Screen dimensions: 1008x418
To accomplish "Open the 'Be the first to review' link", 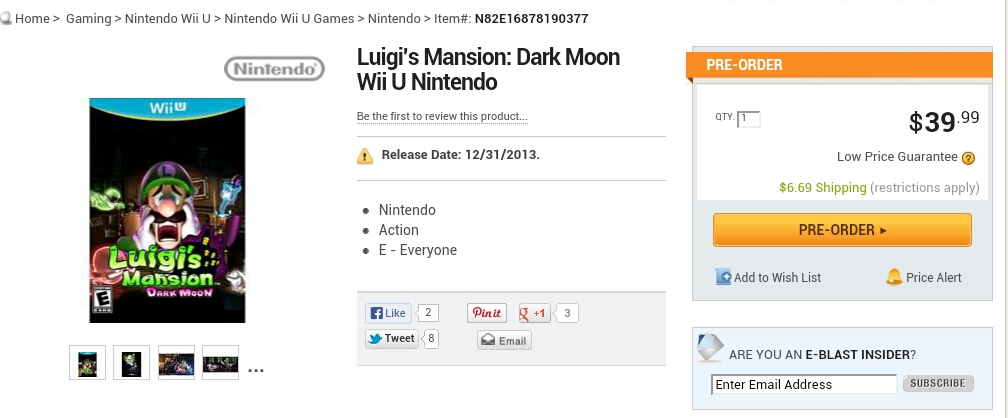I will (x=442, y=117).
